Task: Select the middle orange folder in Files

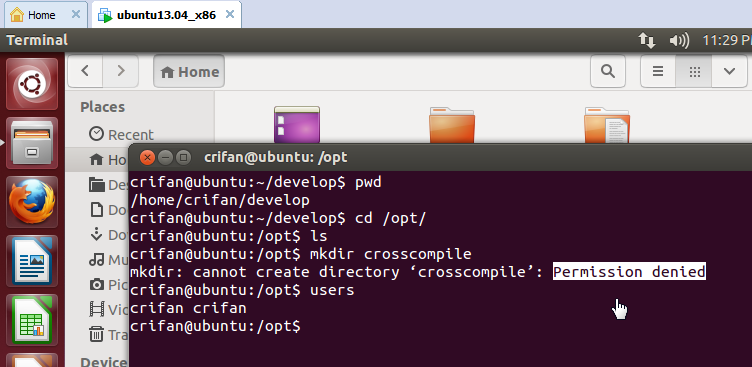Action: point(452,125)
